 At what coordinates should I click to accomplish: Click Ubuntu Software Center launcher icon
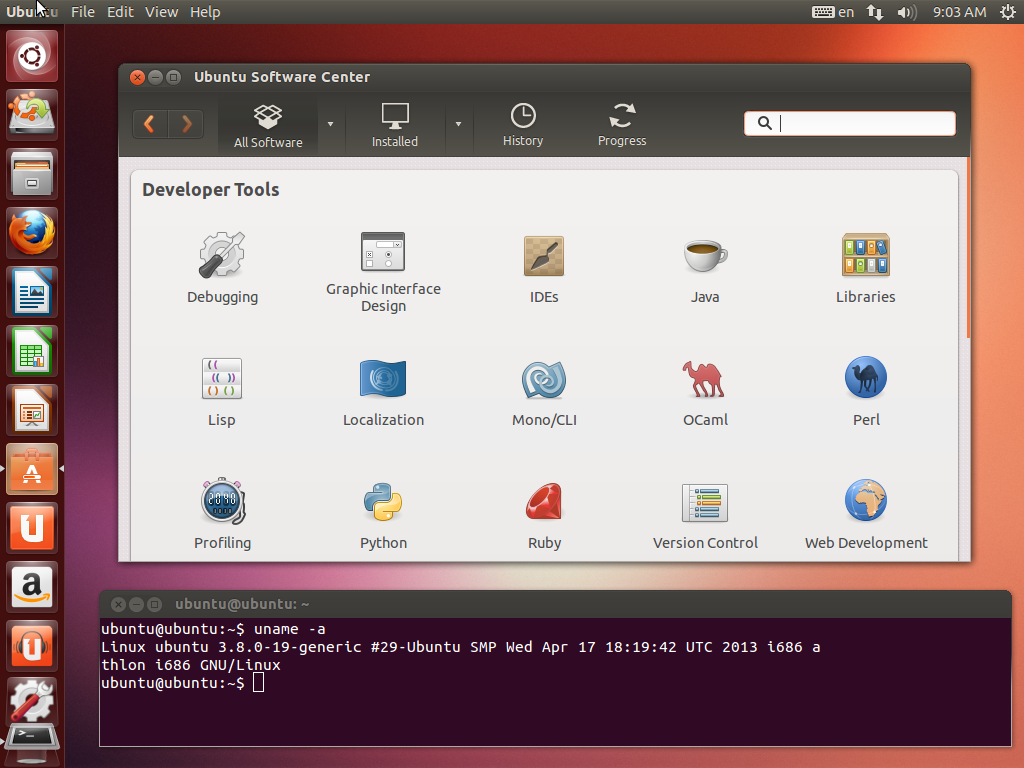(32, 469)
